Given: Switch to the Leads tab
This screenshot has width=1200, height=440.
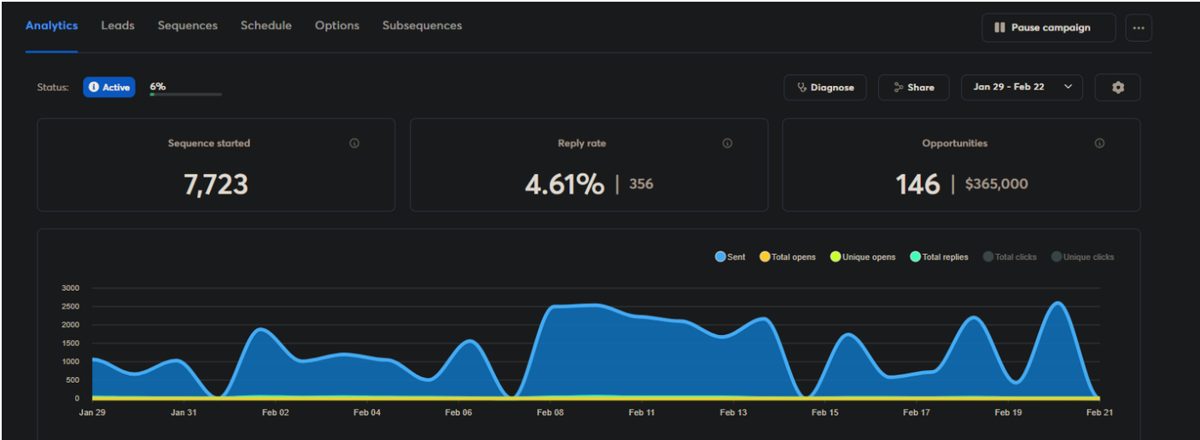Looking at the screenshot, I should [118, 26].
